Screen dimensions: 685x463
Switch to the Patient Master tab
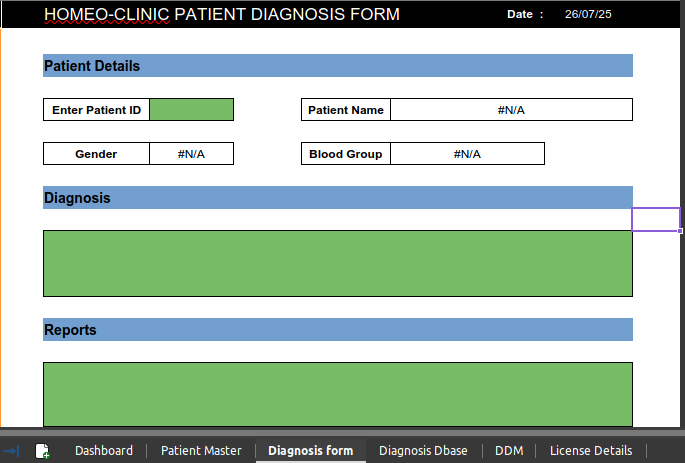(201, 451)
